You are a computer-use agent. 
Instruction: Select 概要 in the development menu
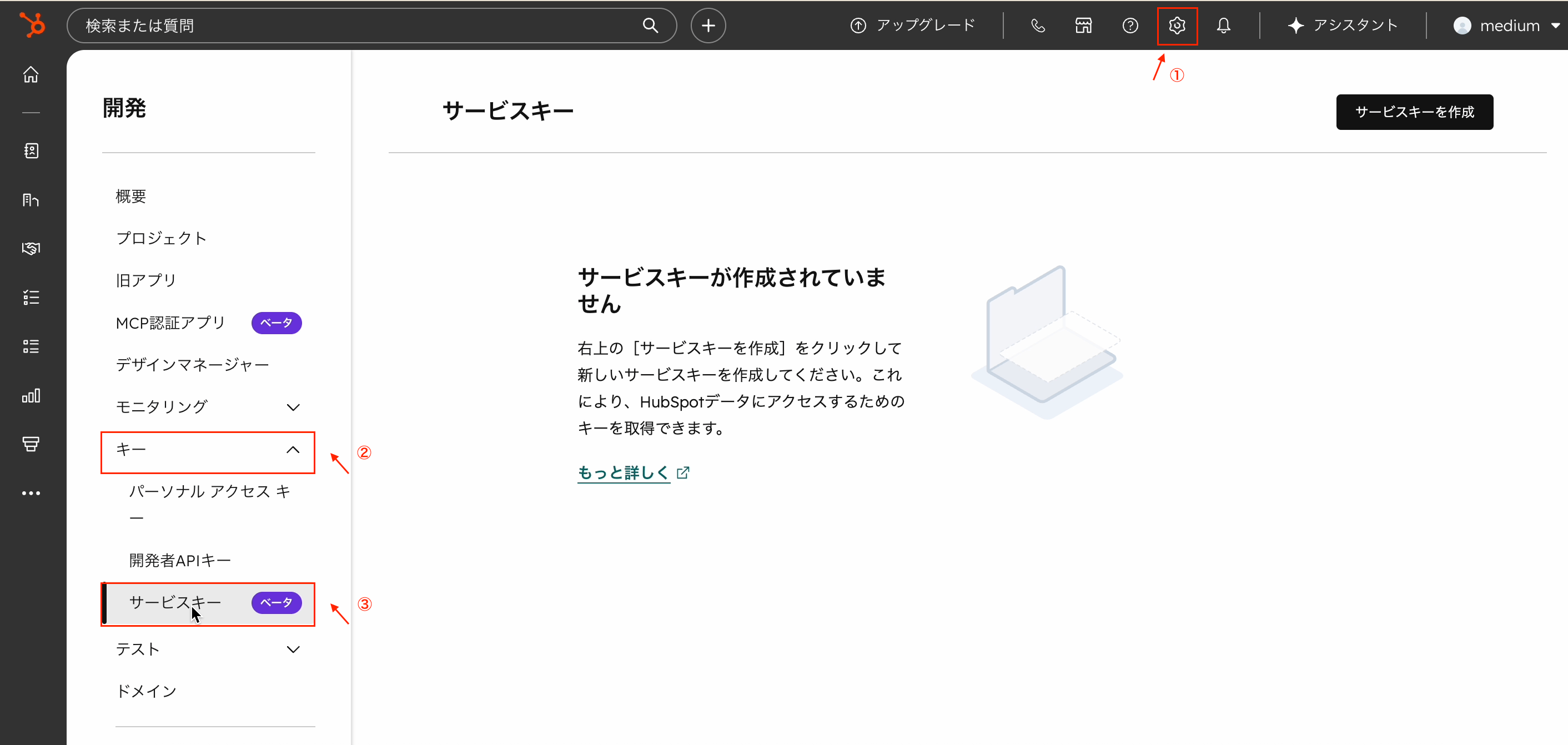208,196
